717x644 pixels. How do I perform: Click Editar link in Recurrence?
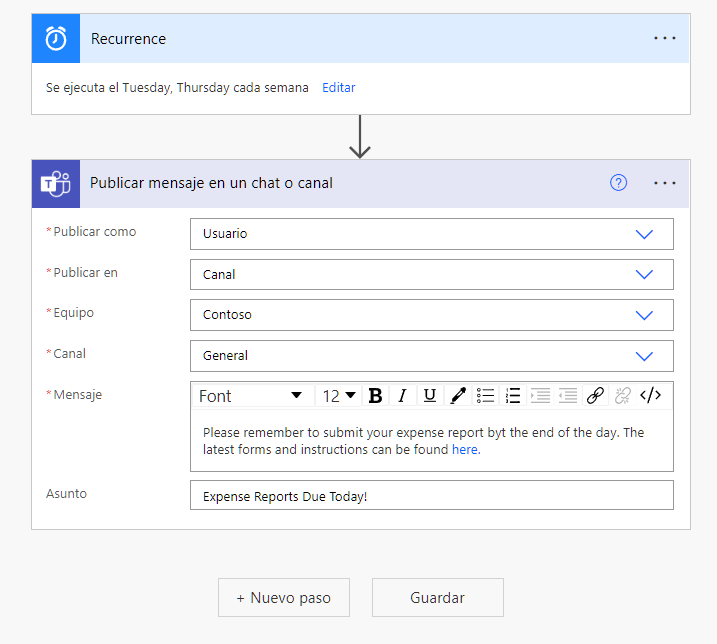pyautogui.click(x=338, y=87)
